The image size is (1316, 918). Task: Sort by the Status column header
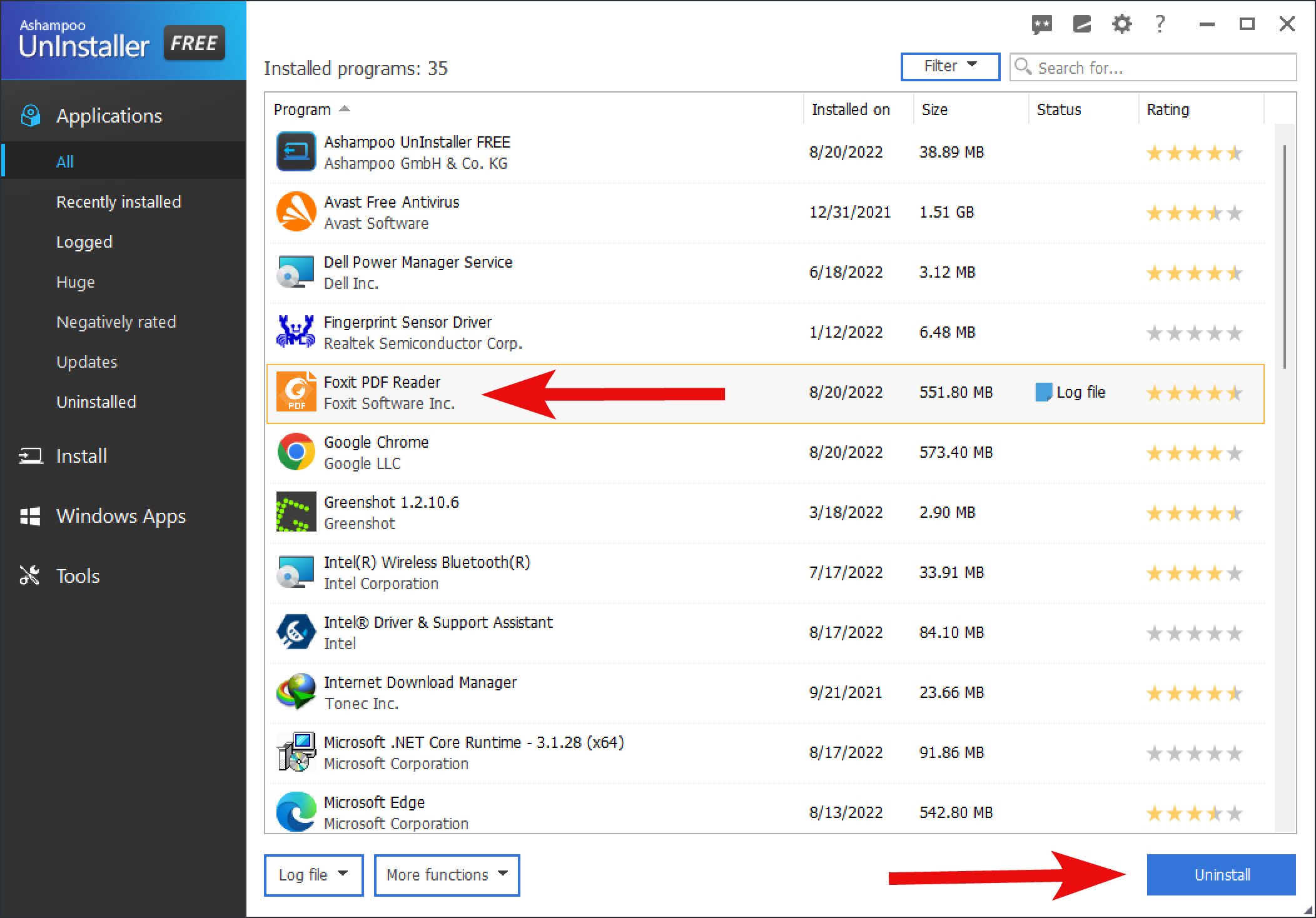[1058, 109]
